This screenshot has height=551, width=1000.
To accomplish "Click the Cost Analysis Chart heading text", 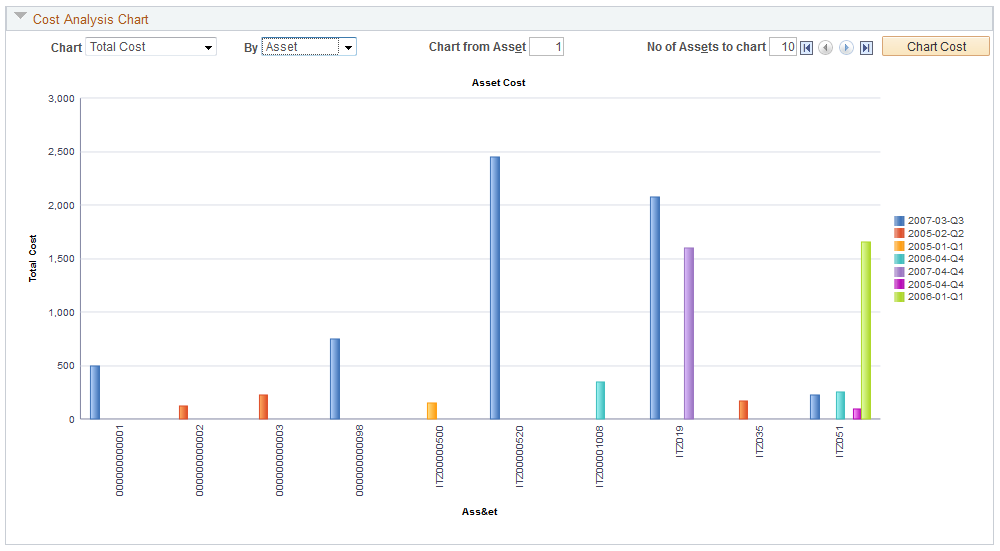I will click(x=91, y=20).
